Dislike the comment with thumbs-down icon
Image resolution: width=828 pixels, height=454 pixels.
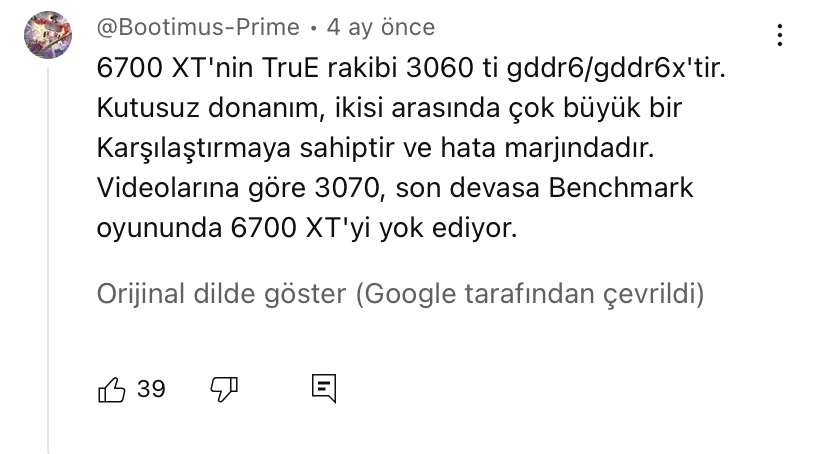224,390
